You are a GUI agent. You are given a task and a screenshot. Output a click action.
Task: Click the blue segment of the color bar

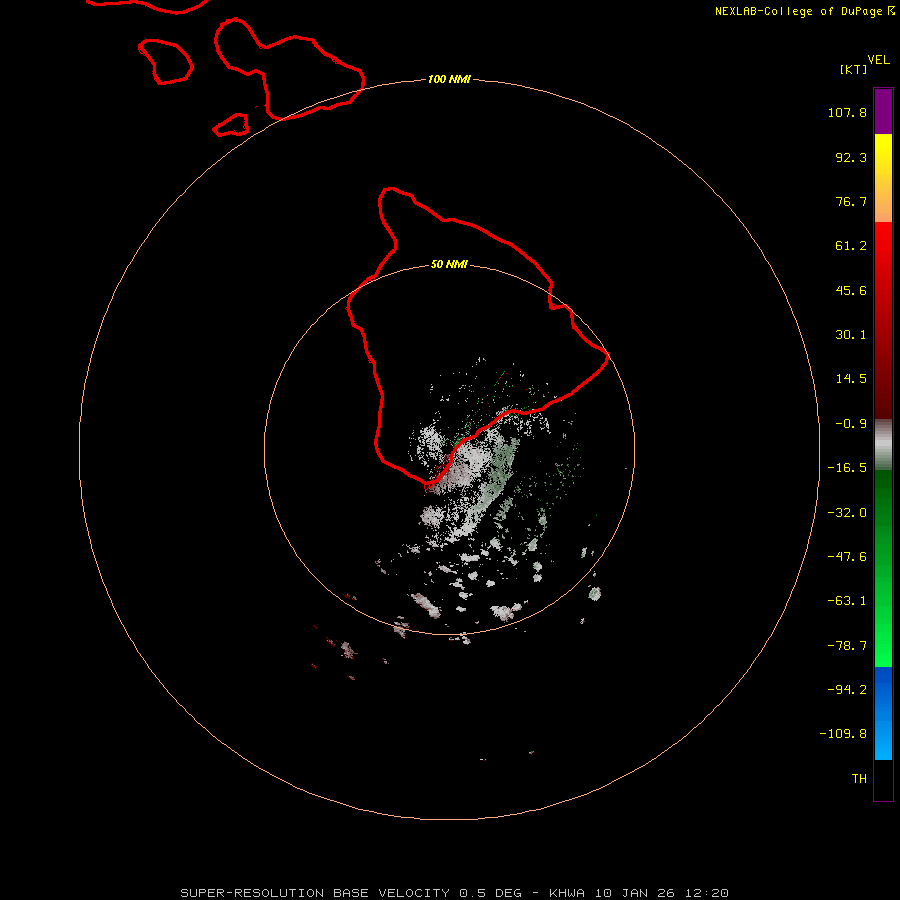click(883, 713)
